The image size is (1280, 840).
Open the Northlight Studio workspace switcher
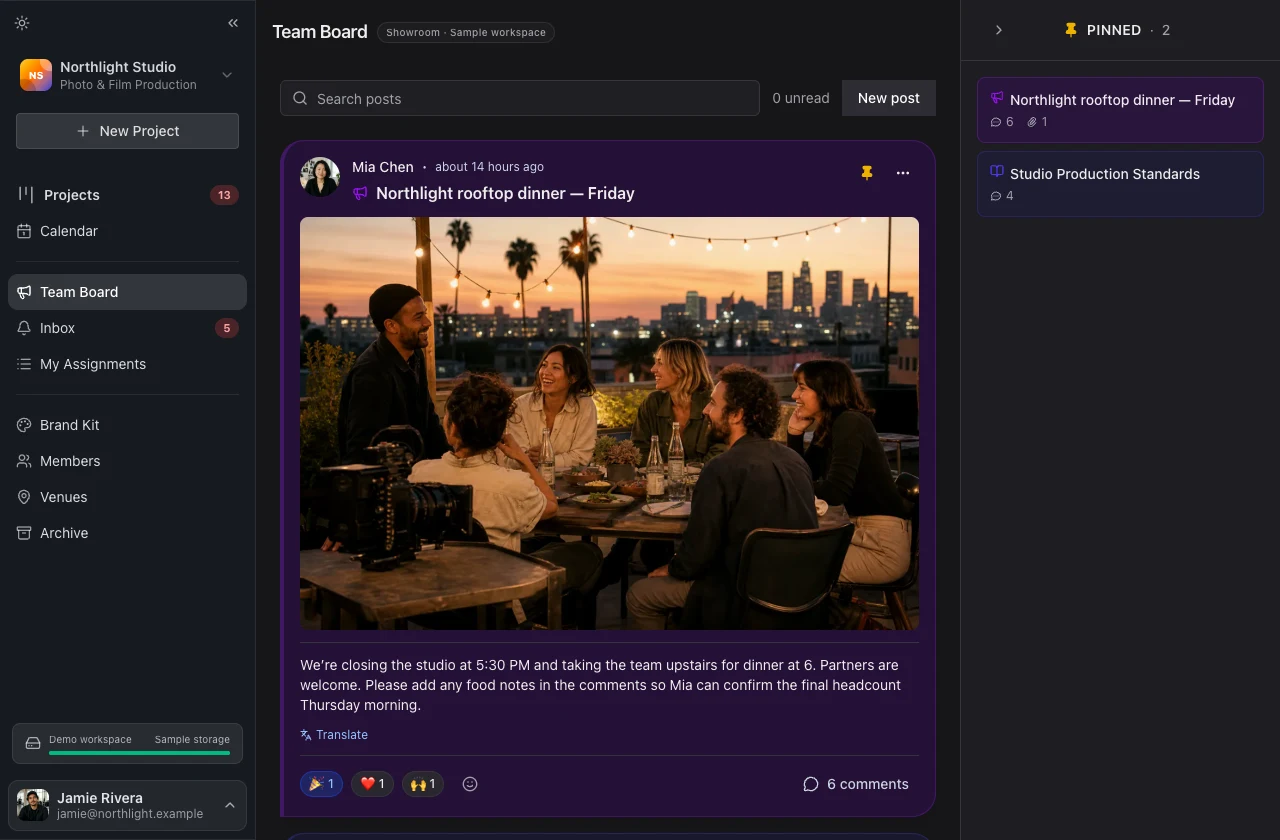[x=127, y=75]
